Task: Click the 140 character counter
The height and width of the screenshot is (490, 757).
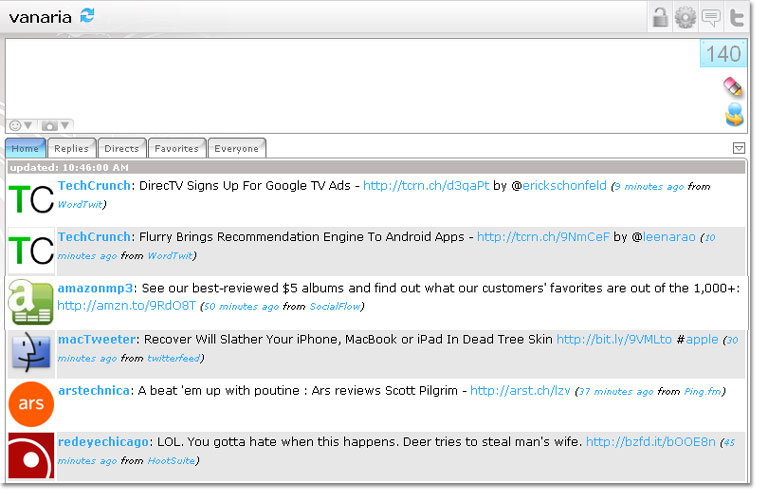Action: coord(723,54)
